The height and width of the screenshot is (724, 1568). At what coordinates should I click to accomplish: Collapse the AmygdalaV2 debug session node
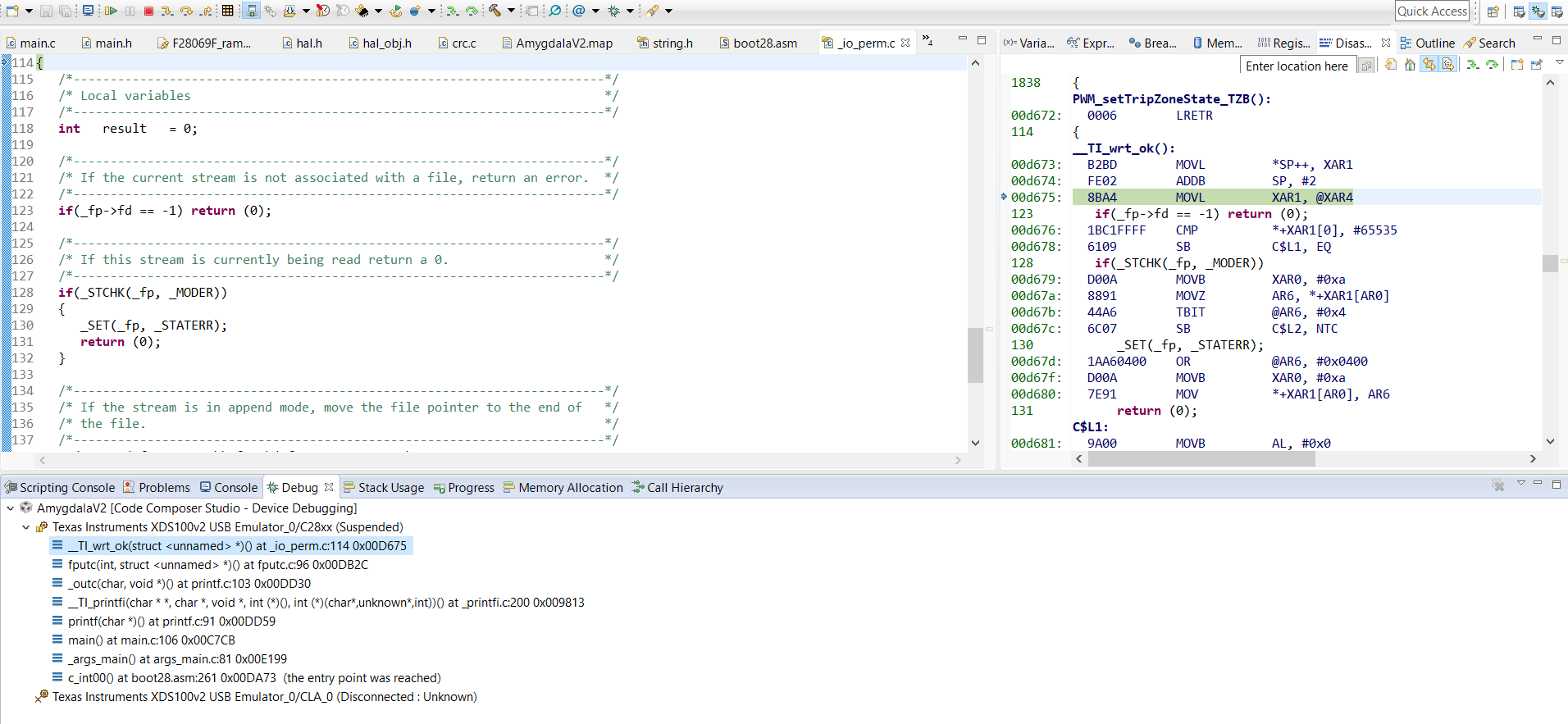click(x=11, y=508)
